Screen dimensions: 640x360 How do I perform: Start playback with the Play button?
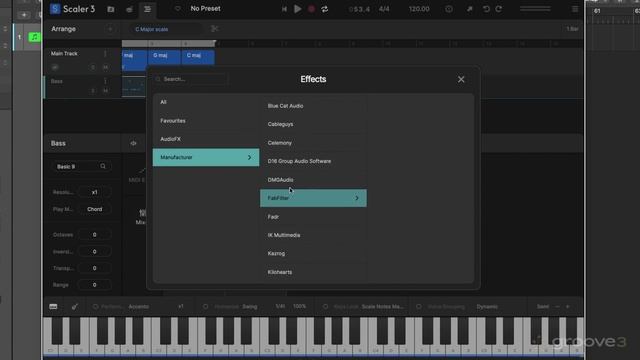(298, 9)
